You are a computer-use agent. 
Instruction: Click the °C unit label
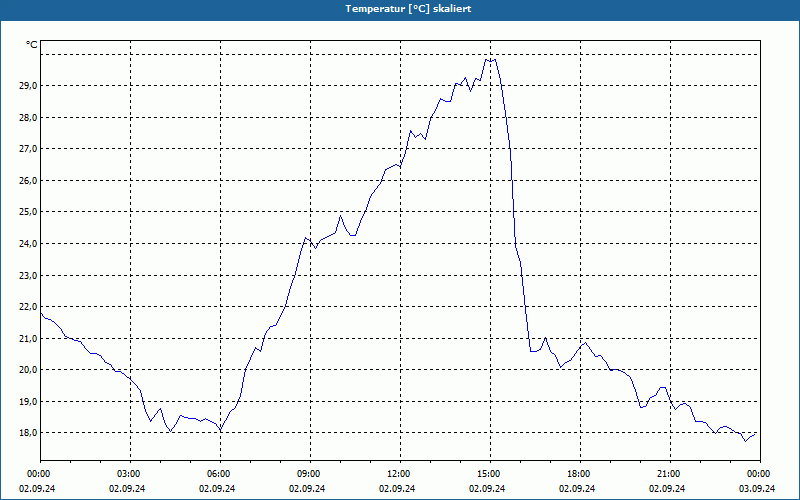point(32,45)
